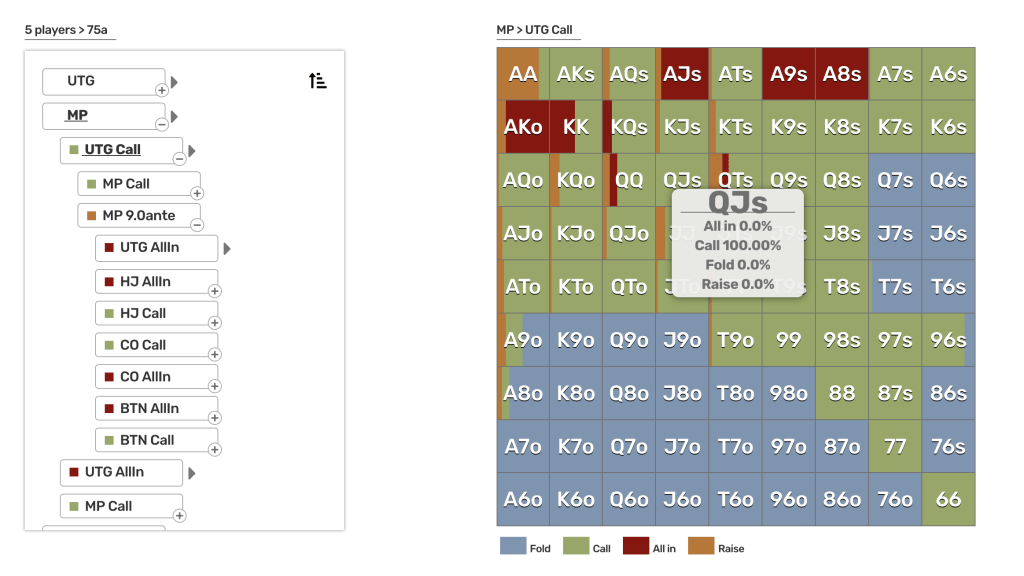Viewport: 1024px width, 576px height.
Task: Click the 'MP > UTG Call' range title
Action: 534,30
